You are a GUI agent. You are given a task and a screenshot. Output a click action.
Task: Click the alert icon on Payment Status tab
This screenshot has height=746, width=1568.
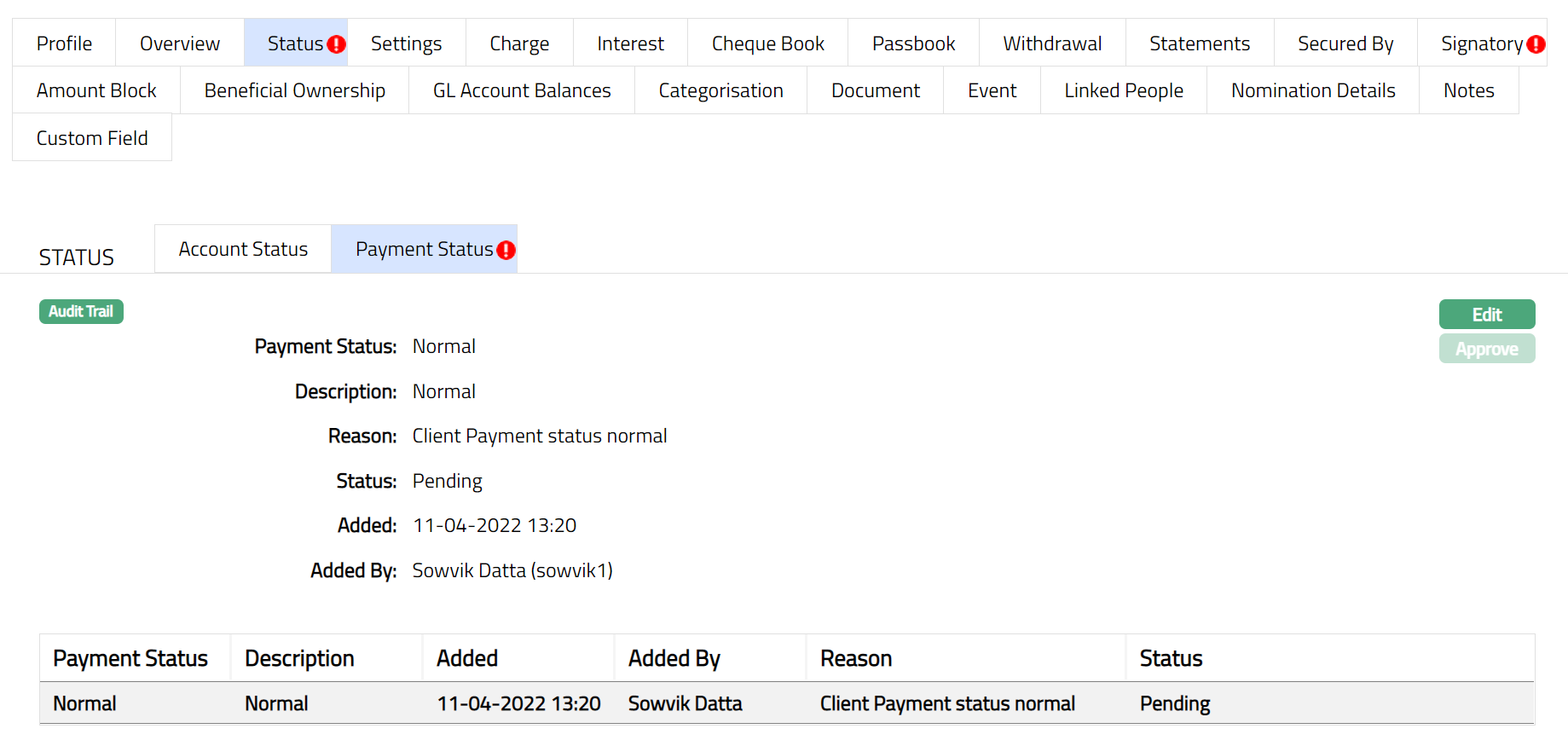pyautogui.click(x=506, y=250)
